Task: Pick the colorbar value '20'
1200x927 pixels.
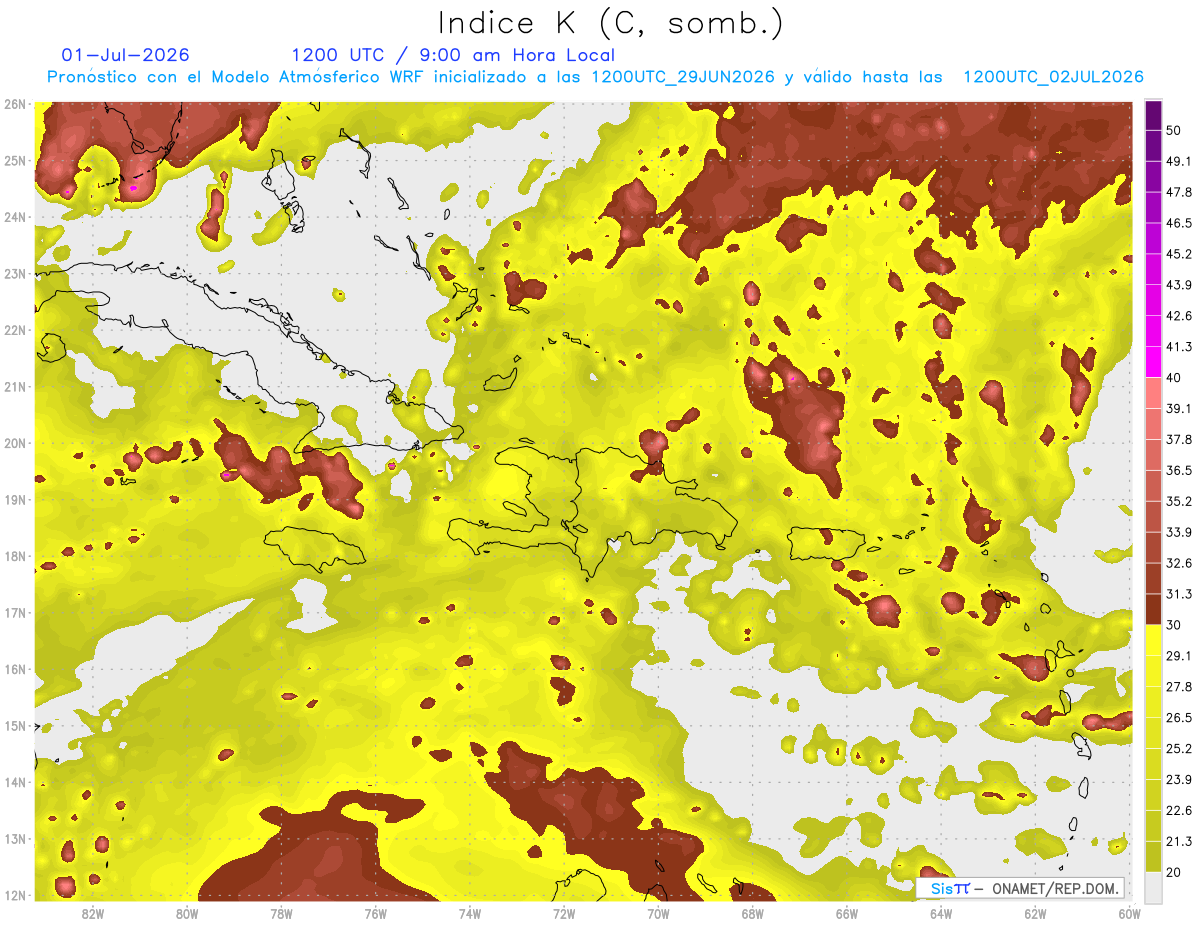Action: 1174,872
